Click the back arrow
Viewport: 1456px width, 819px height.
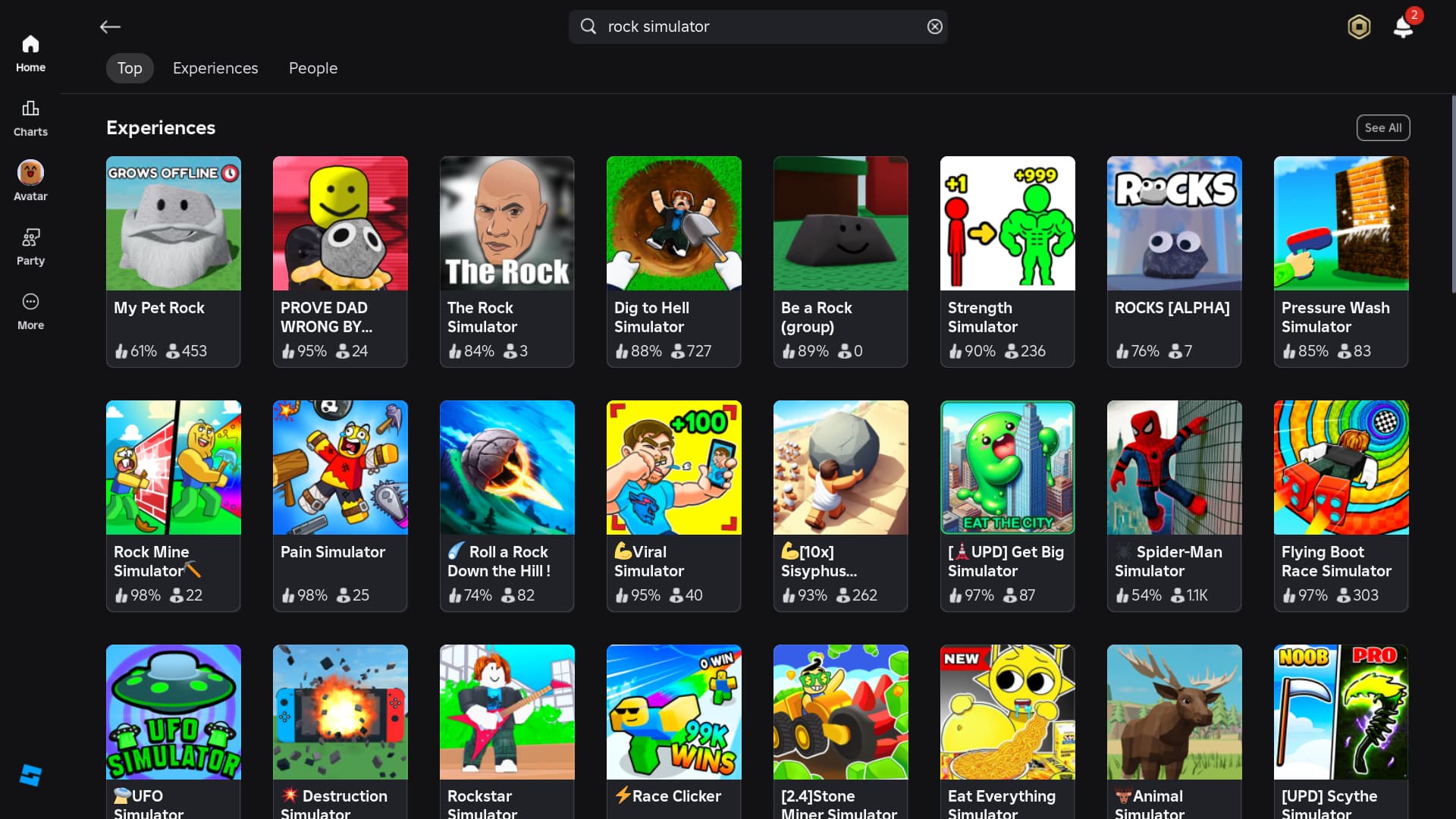(110, 27)
